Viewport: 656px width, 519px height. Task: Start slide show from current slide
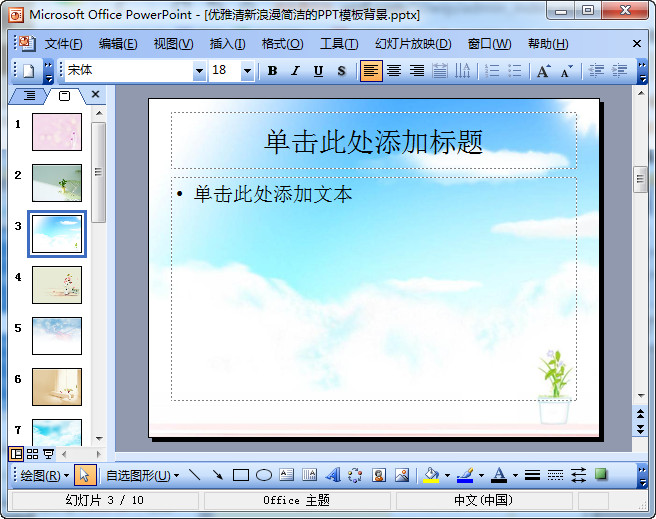point(49,454)
